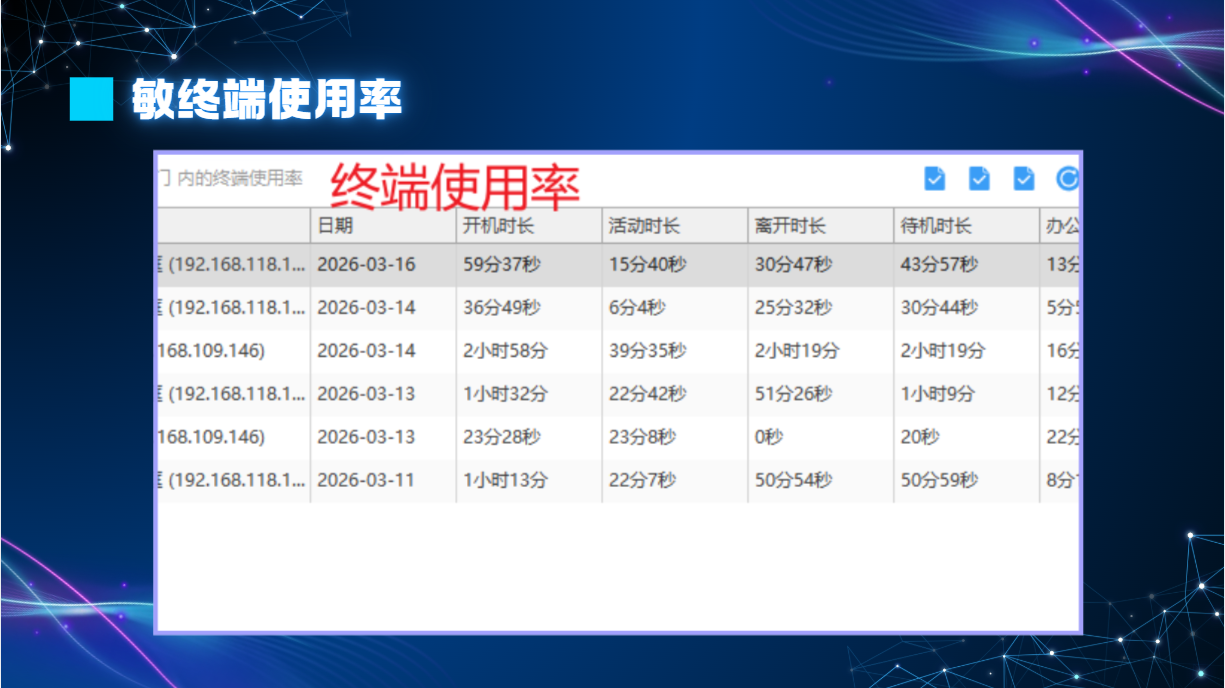1225x688 pixels.
Task: Click the rightmost document-check icon
Action: pos(1024,178)
